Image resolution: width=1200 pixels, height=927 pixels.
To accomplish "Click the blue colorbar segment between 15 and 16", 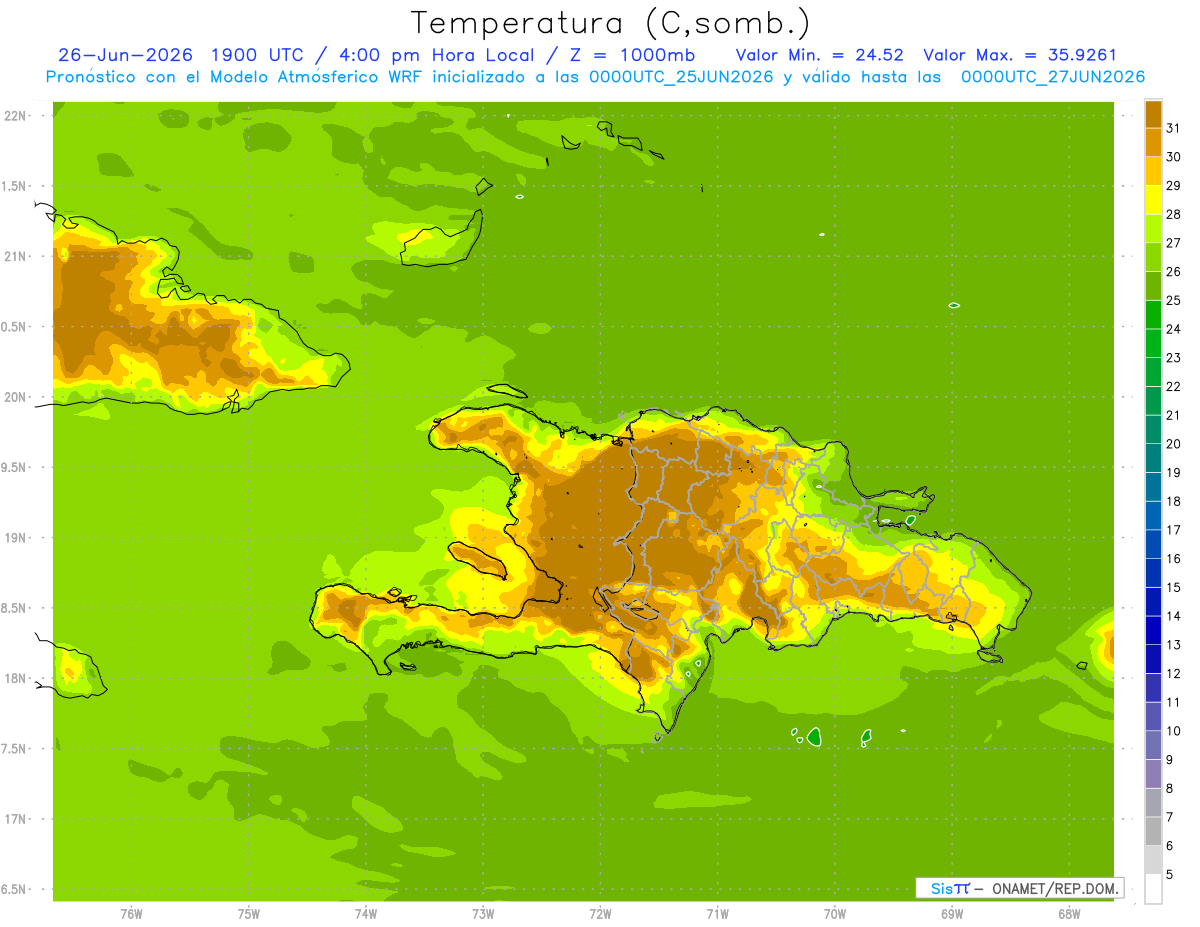I will [x=1153, y=572].
